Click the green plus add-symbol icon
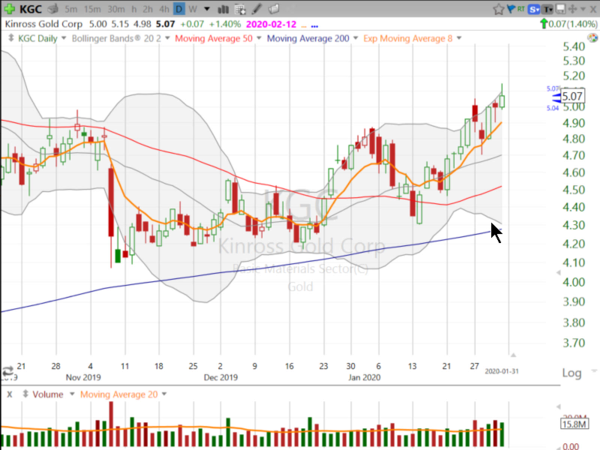Viewport: 600px width, 450px height. coord(10,8)
